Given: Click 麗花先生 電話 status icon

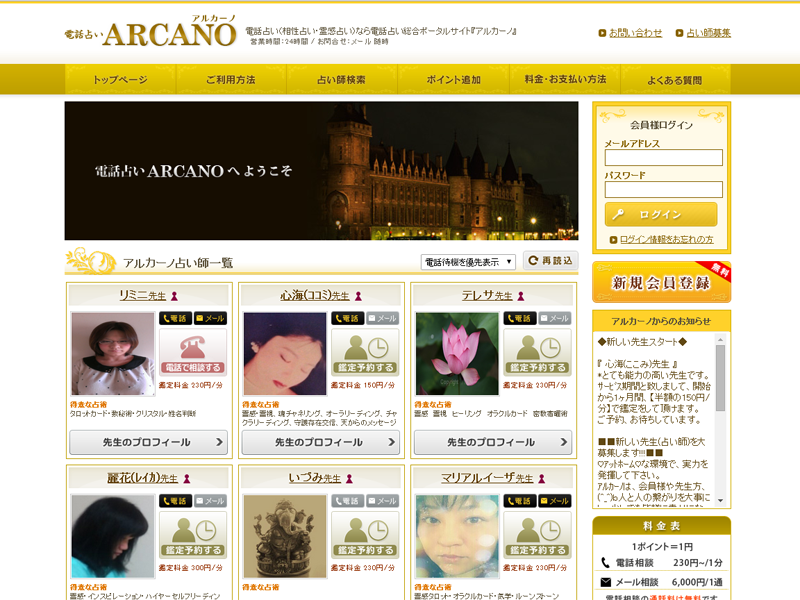Looking at the screenshot, I should [x=175, y=501].
